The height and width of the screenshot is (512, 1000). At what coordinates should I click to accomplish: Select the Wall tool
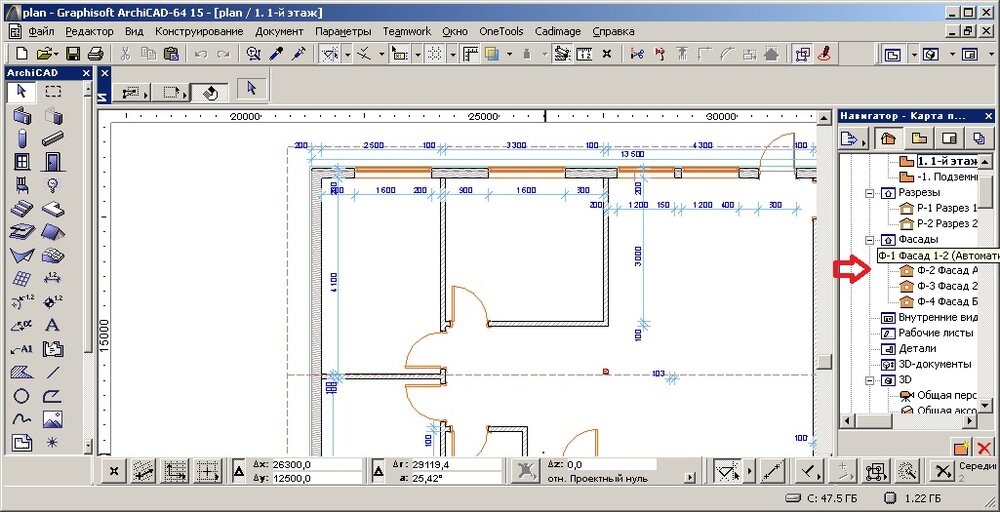coord(22,115)
